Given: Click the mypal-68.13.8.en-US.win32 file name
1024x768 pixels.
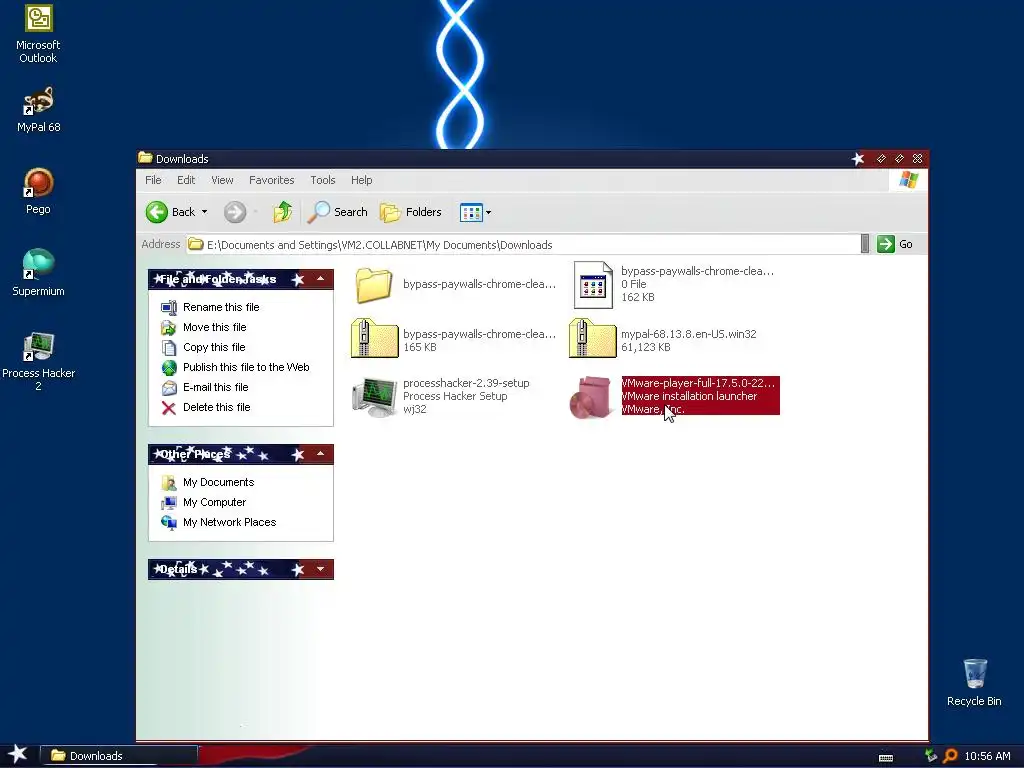Looking at the screenshot, I should pos(688,334).
